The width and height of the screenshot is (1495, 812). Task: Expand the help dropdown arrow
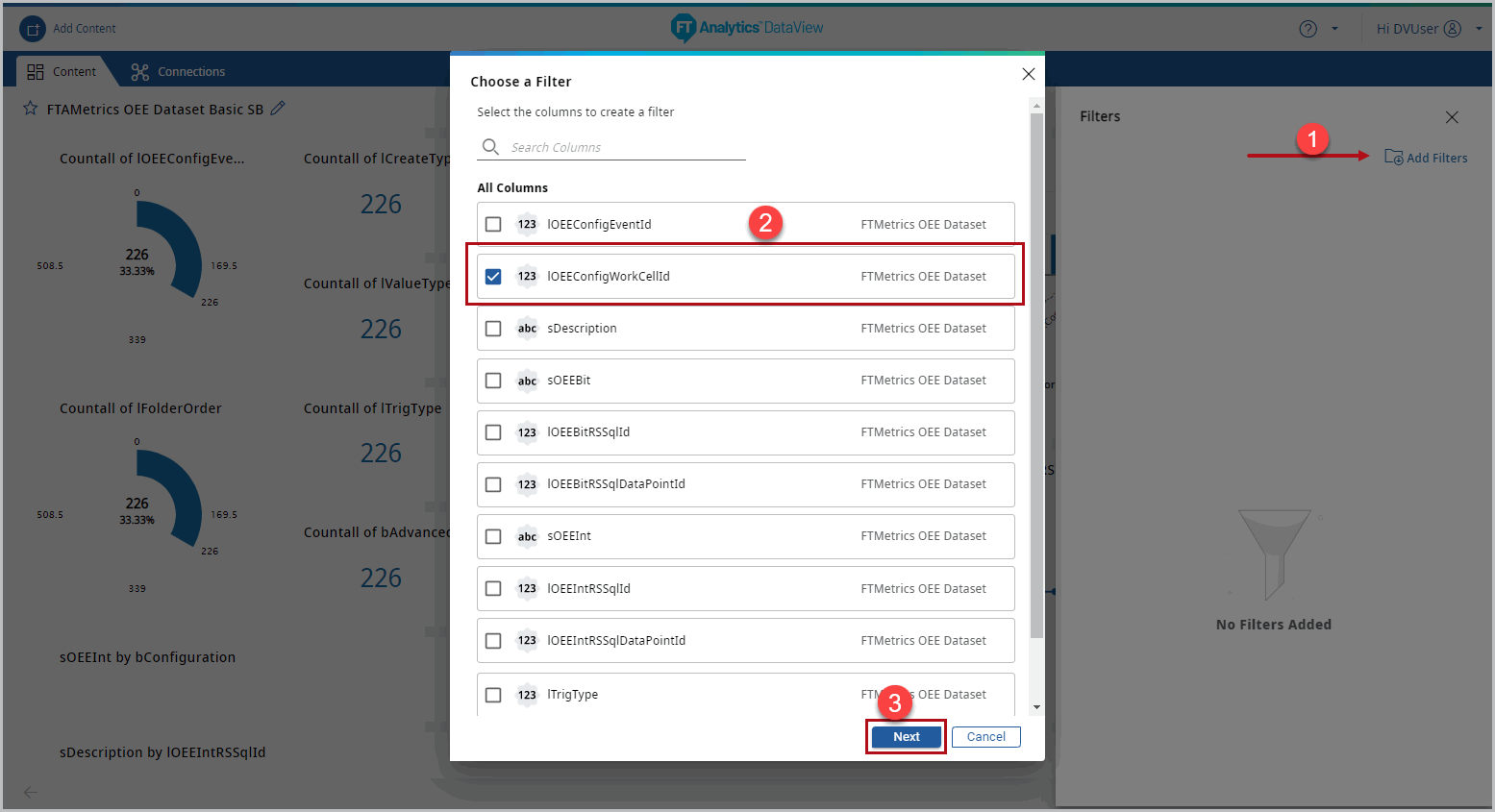tap(1334, 29)
